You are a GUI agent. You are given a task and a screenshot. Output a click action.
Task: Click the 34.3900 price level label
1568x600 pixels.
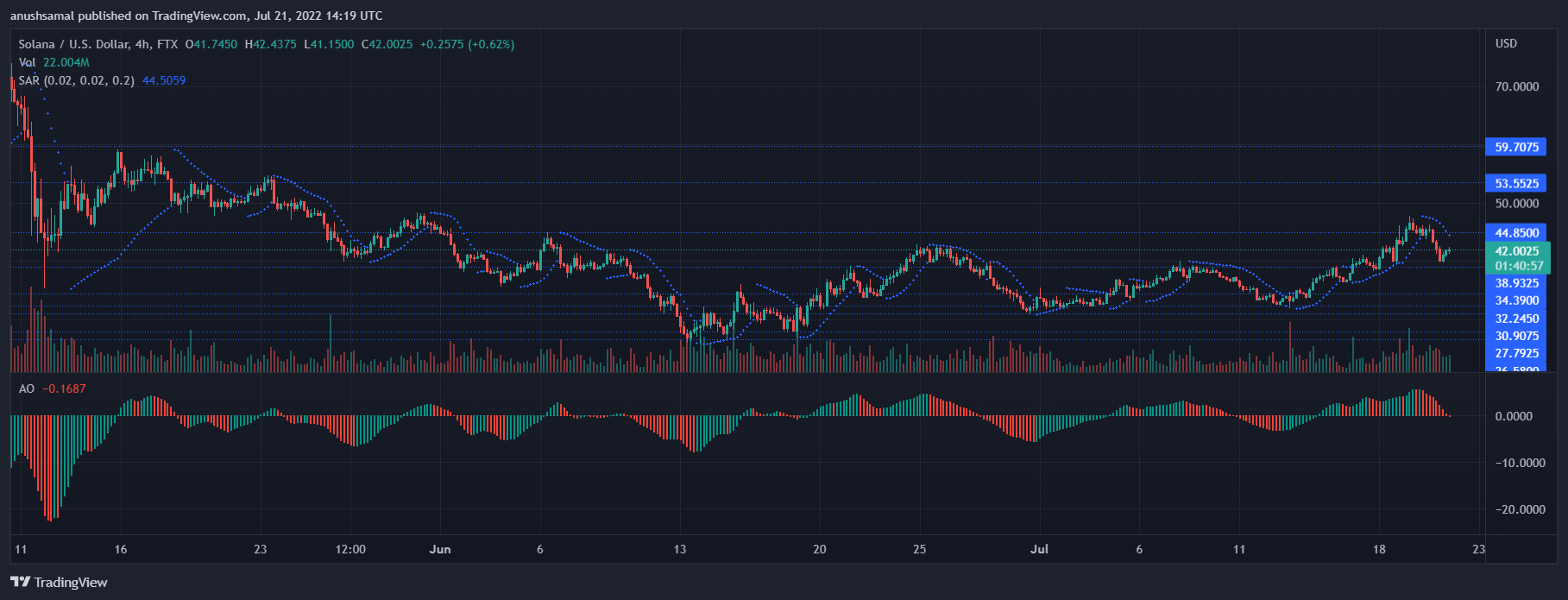click(1516, 300)
